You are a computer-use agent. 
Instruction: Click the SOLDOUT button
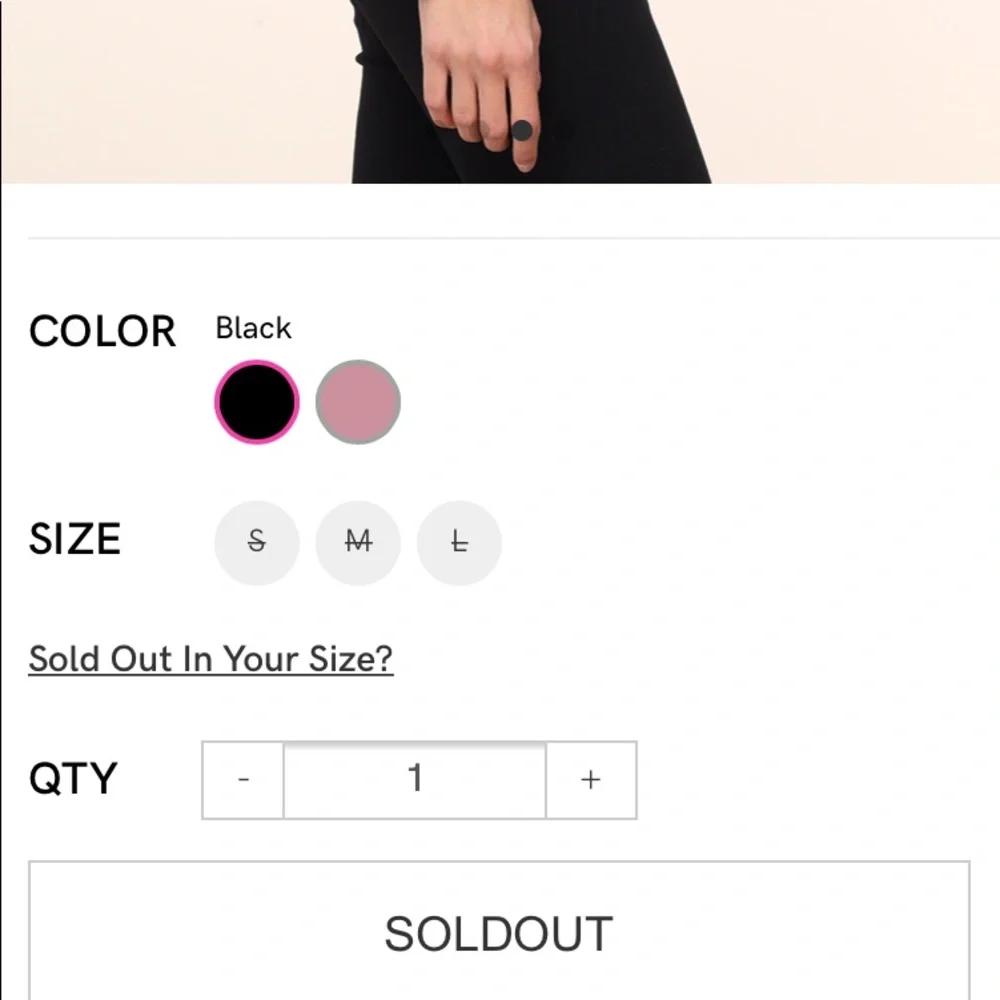point(499,931)
